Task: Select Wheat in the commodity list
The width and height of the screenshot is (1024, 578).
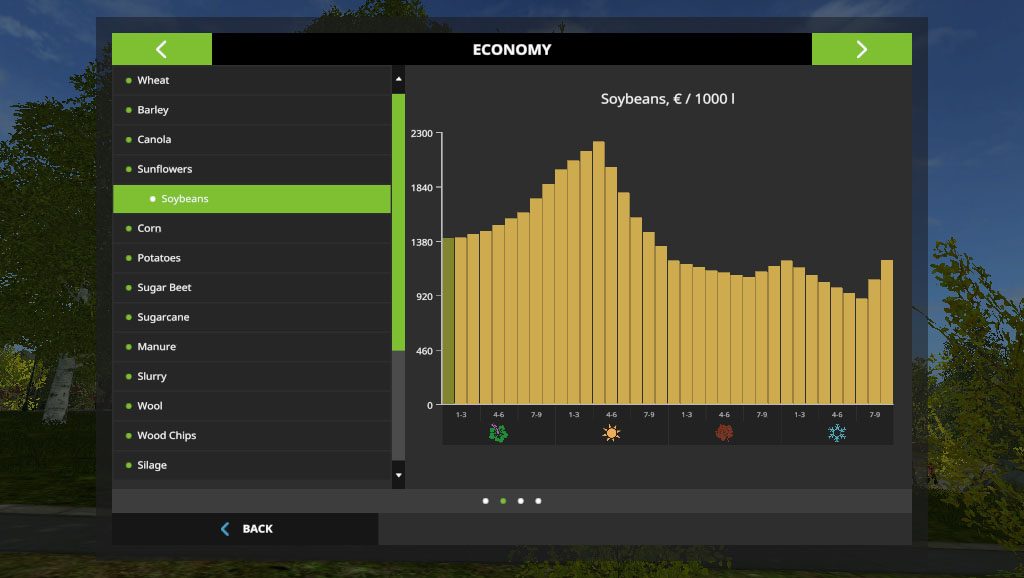Action: 153,80
